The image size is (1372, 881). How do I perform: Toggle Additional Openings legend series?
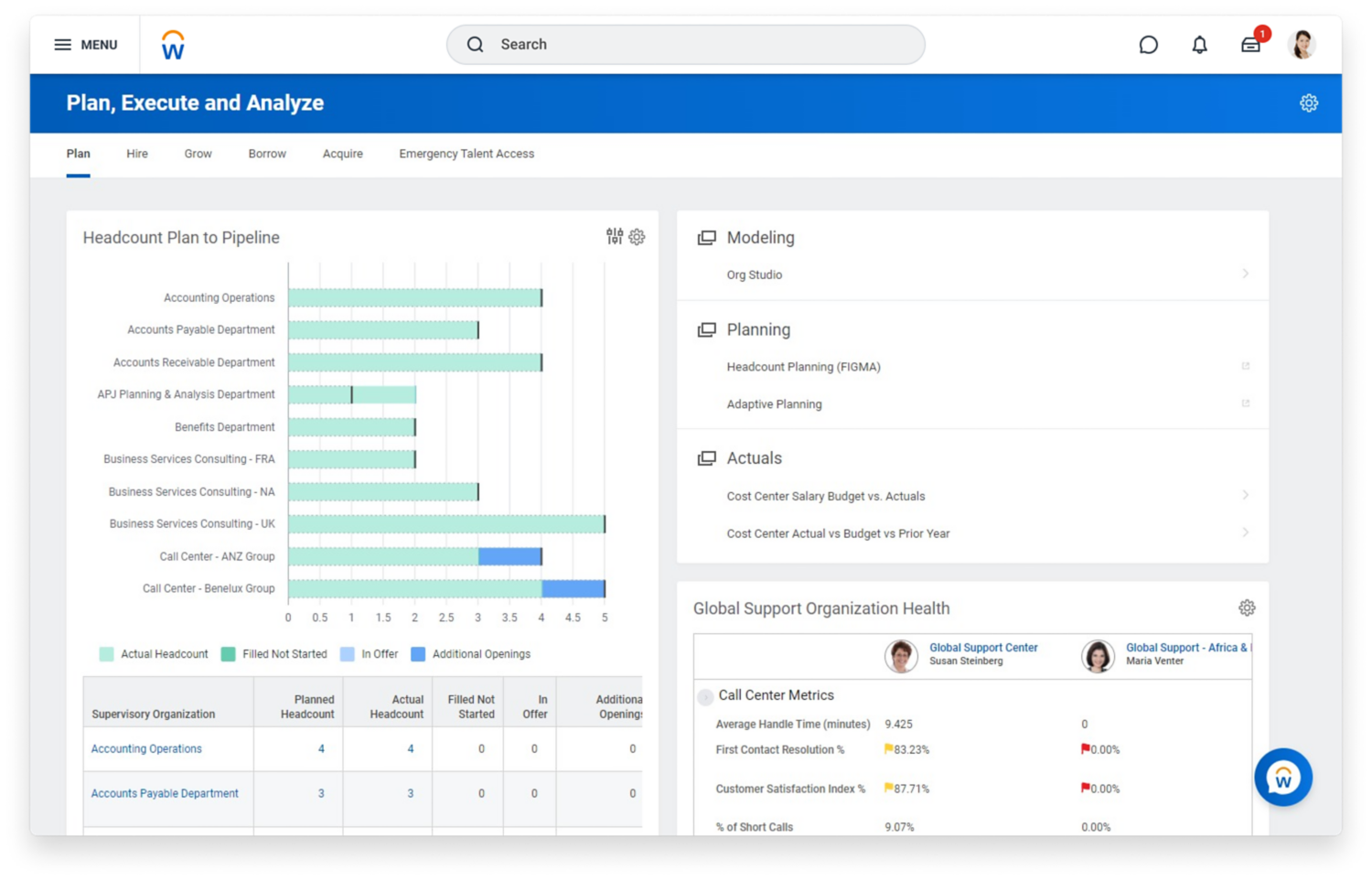tap(419, 654)
